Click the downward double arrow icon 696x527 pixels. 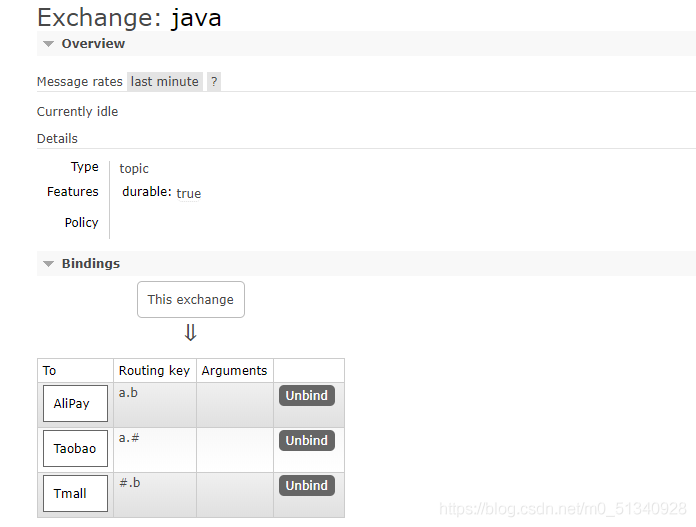(190, 333)
